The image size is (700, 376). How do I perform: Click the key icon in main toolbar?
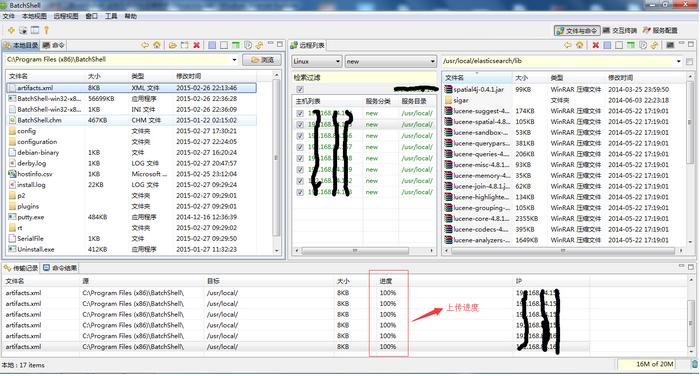(x=46, y=30)
